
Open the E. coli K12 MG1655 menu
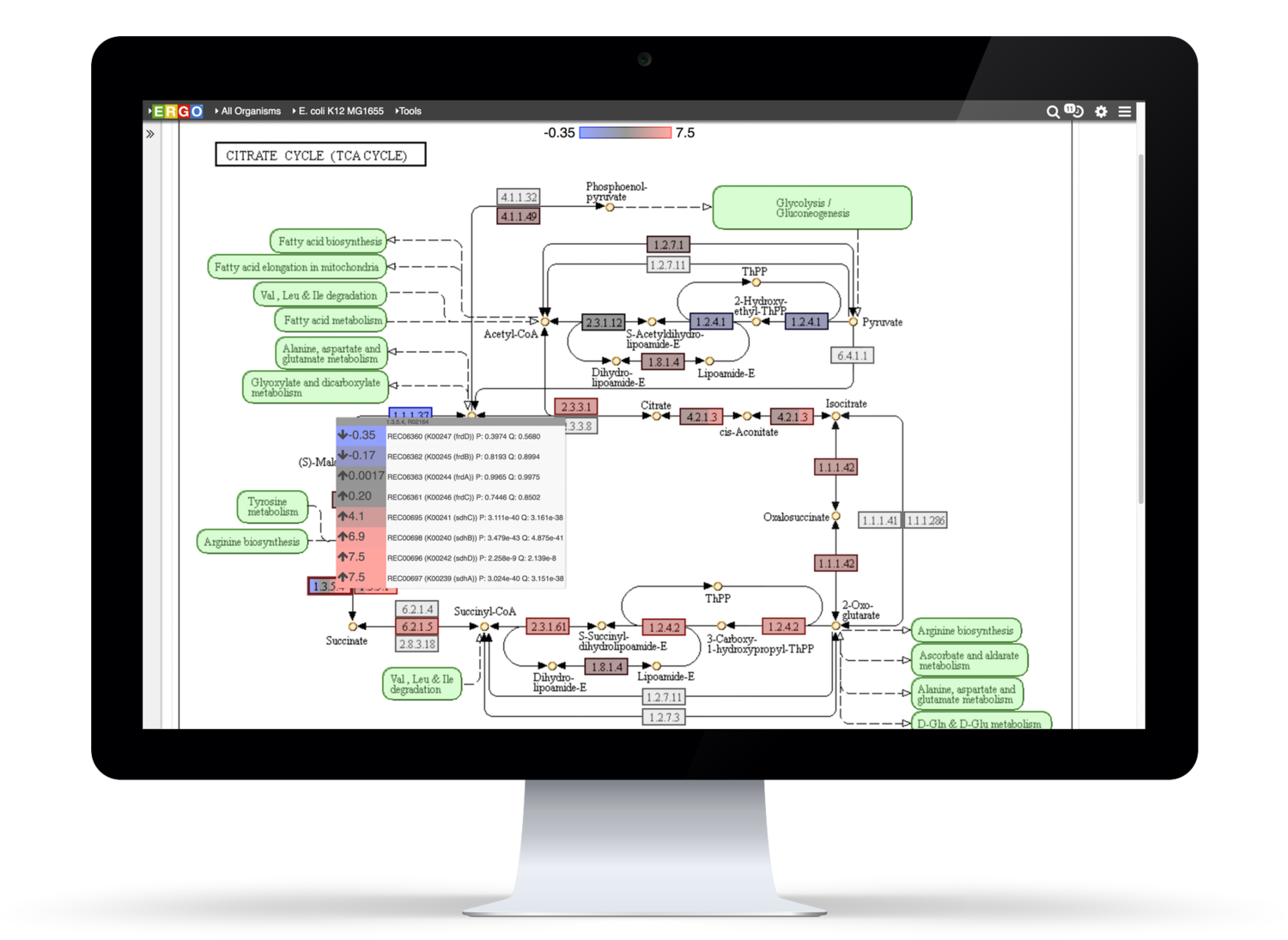[338, 112]
